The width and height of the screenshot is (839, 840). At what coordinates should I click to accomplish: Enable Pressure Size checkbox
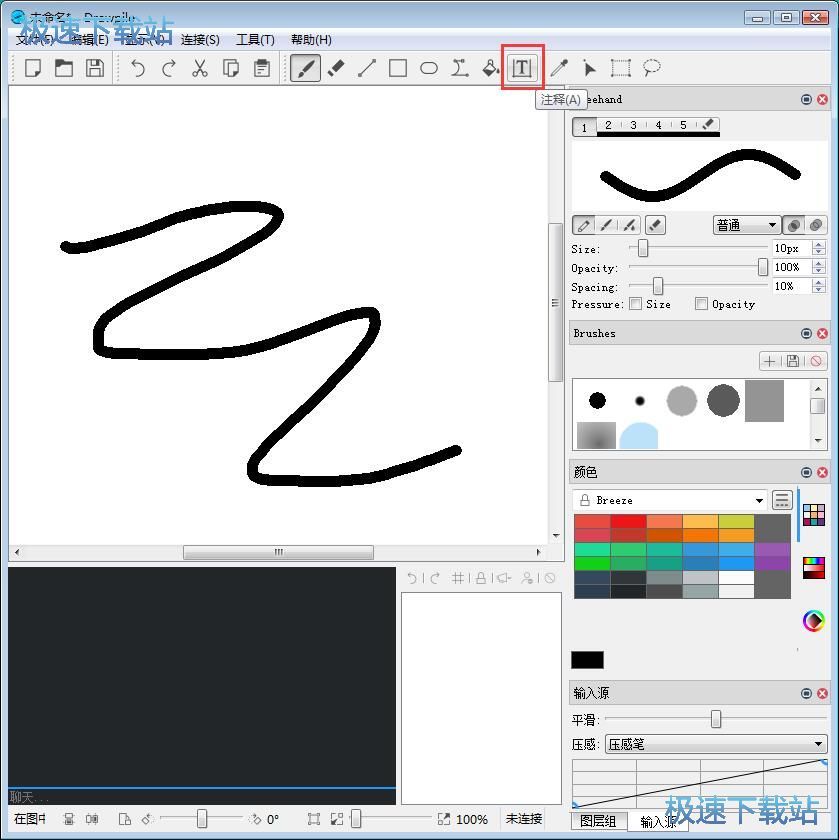pos(637,304)
